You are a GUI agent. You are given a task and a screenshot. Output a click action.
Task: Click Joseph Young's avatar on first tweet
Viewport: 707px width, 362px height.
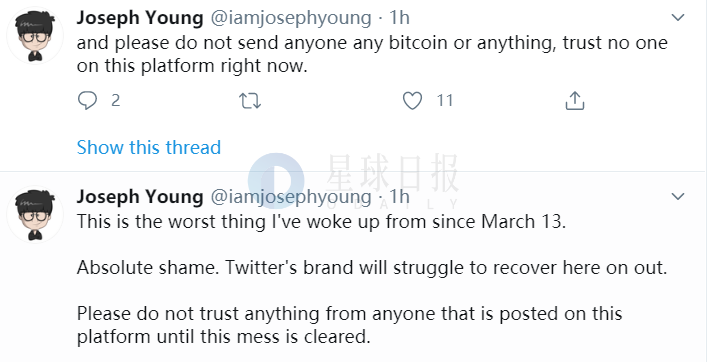[x=35, y=35]
